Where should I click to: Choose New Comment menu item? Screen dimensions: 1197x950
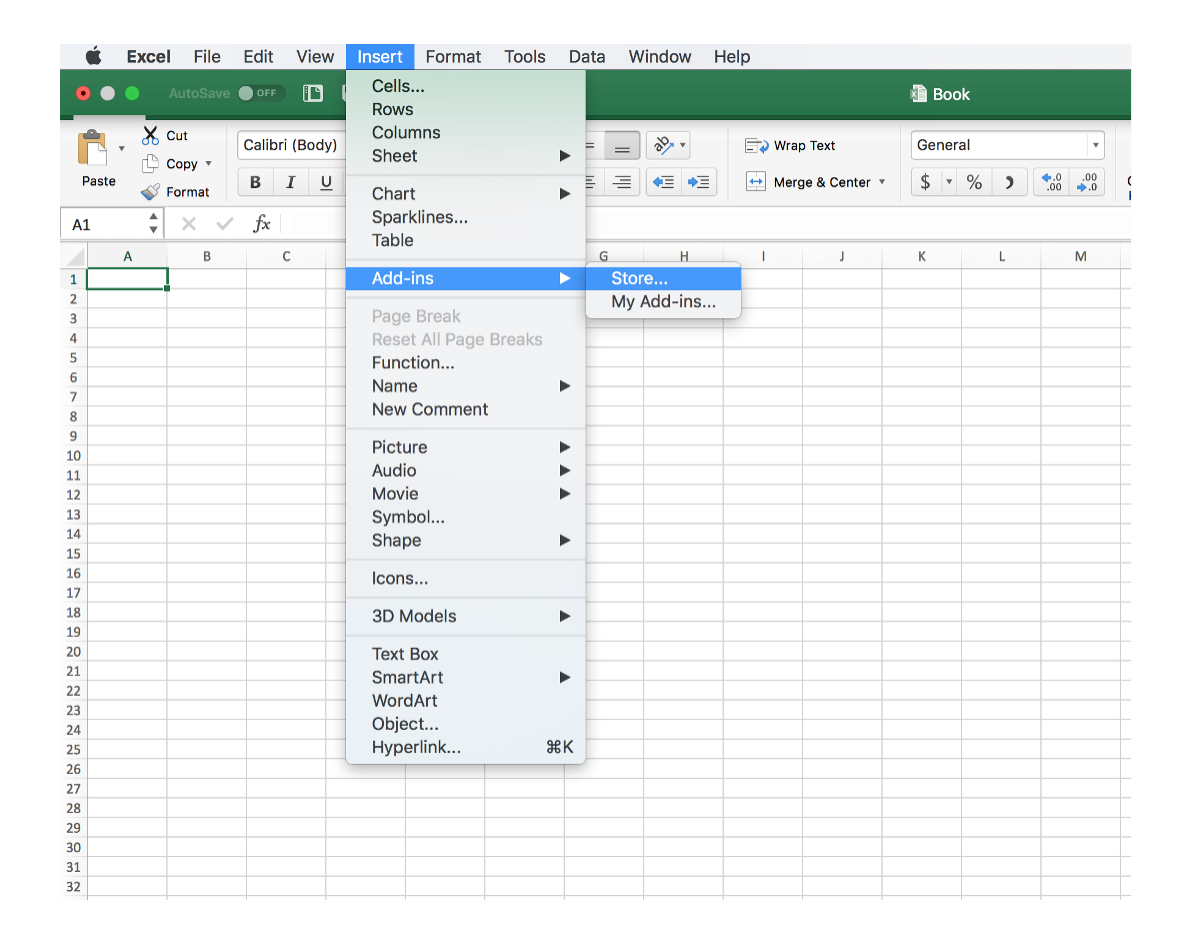coord(466,409)
